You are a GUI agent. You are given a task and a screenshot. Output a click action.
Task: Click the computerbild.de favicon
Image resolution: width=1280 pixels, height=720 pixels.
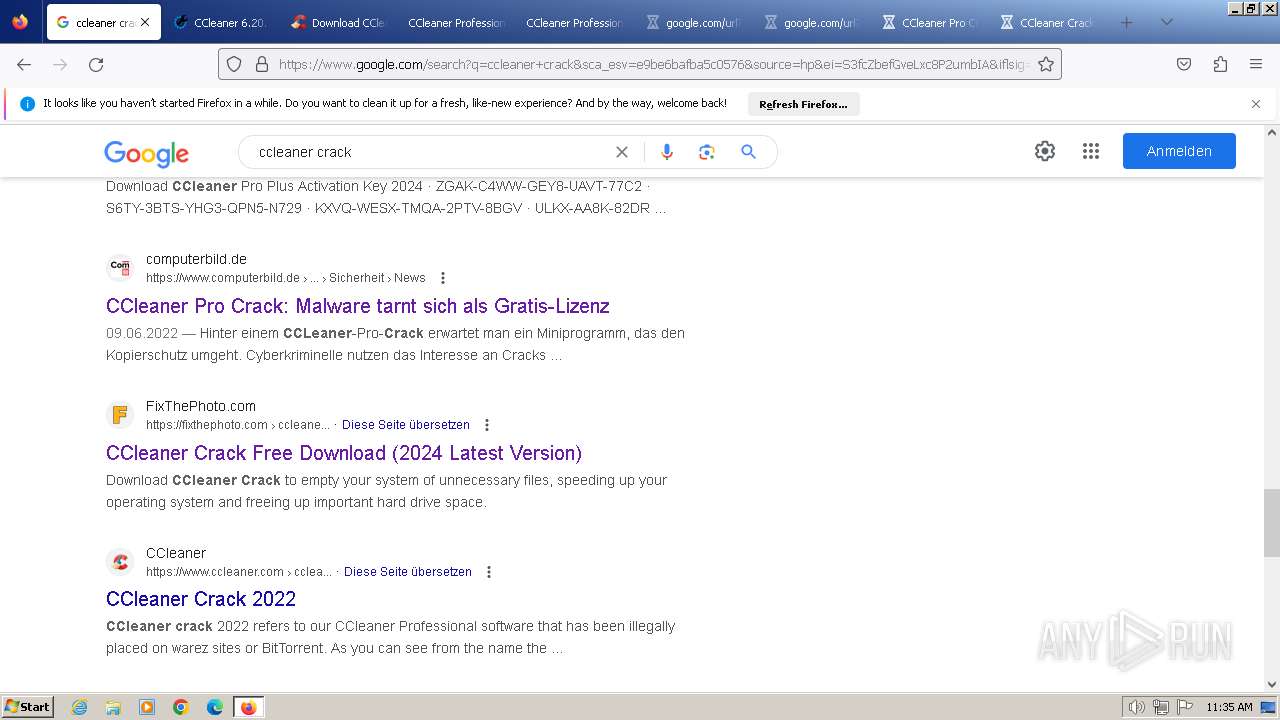[x=120, y=267]
